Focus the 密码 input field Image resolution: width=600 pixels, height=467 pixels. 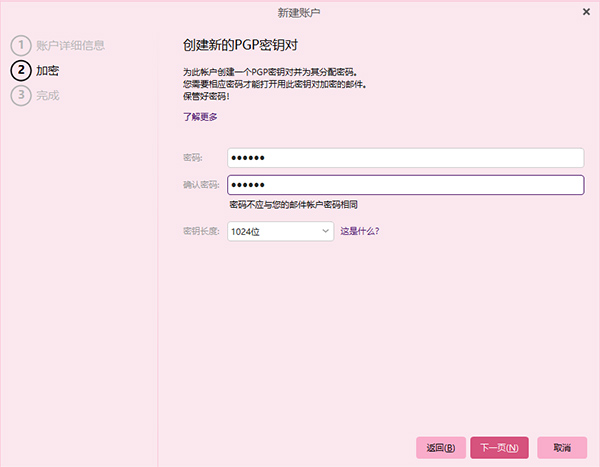pyautogui.click(x=405, y=158)
